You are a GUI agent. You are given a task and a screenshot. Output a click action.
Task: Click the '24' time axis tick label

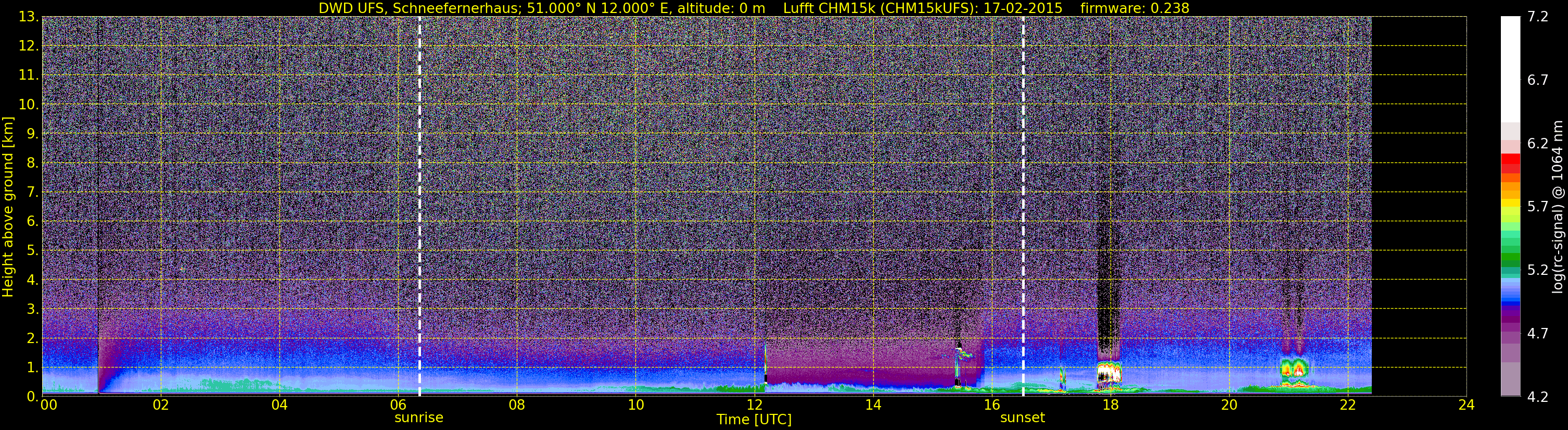[x=1467, y=405]
